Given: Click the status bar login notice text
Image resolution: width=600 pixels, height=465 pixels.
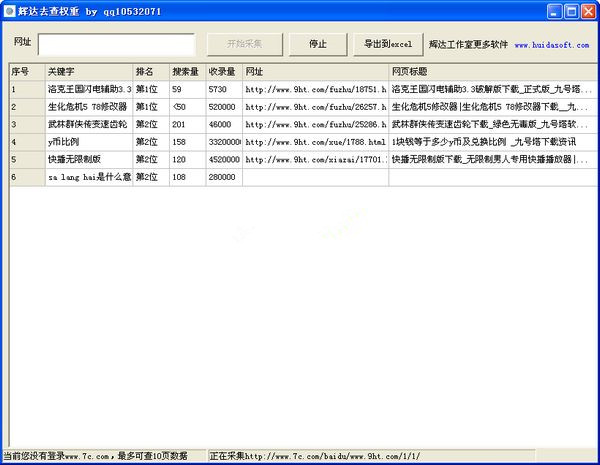Looking at the screenshot, I should coord(96,456).
